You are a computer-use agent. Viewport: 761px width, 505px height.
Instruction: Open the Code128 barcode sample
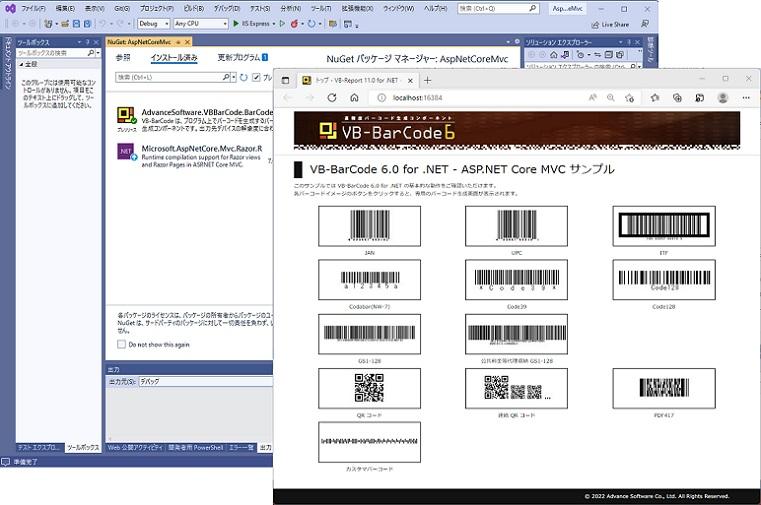(x=663, y=280)
